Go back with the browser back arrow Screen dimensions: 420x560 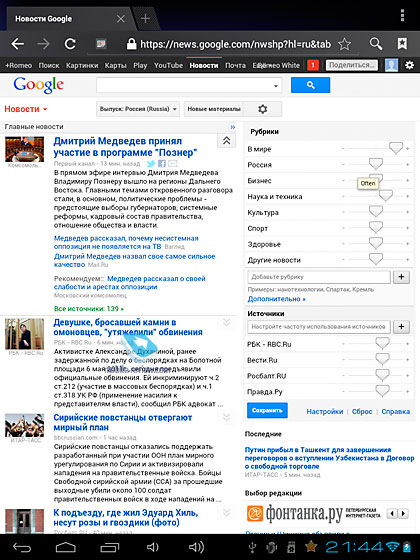pyautogui.click(x=18, y=44)
